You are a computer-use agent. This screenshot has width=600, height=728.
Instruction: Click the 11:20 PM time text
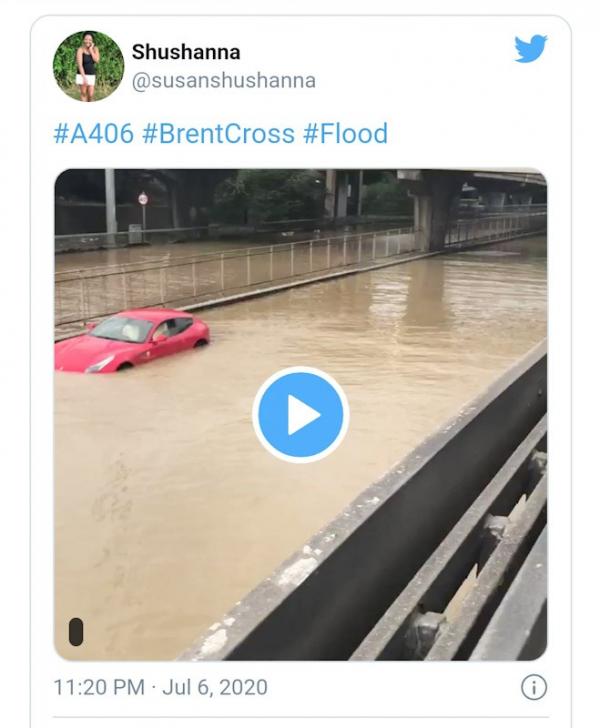coord(96,688)
